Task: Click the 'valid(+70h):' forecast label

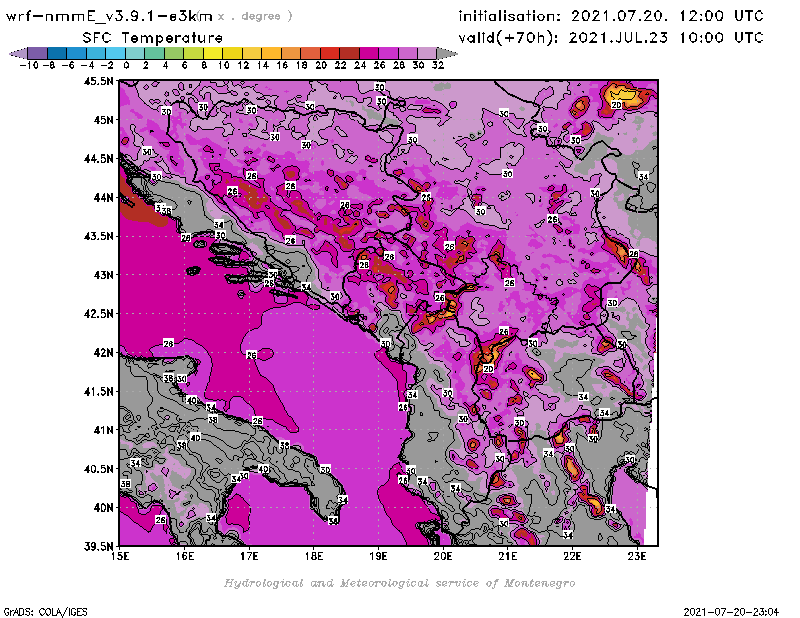Action: click(509, 38)
